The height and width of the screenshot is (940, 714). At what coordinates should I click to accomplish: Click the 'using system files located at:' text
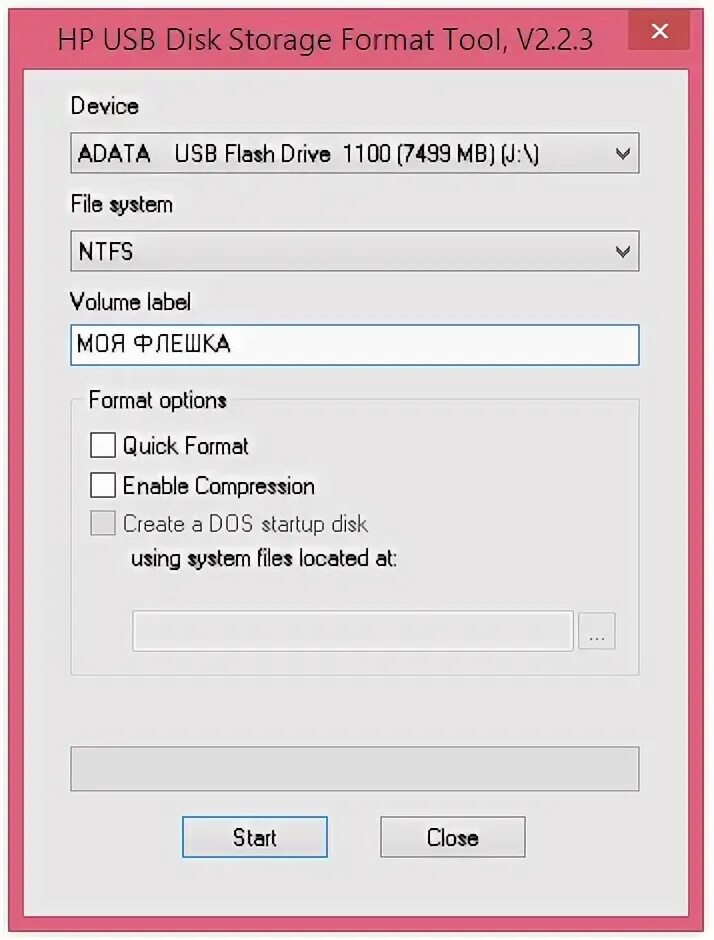[264, 559]
